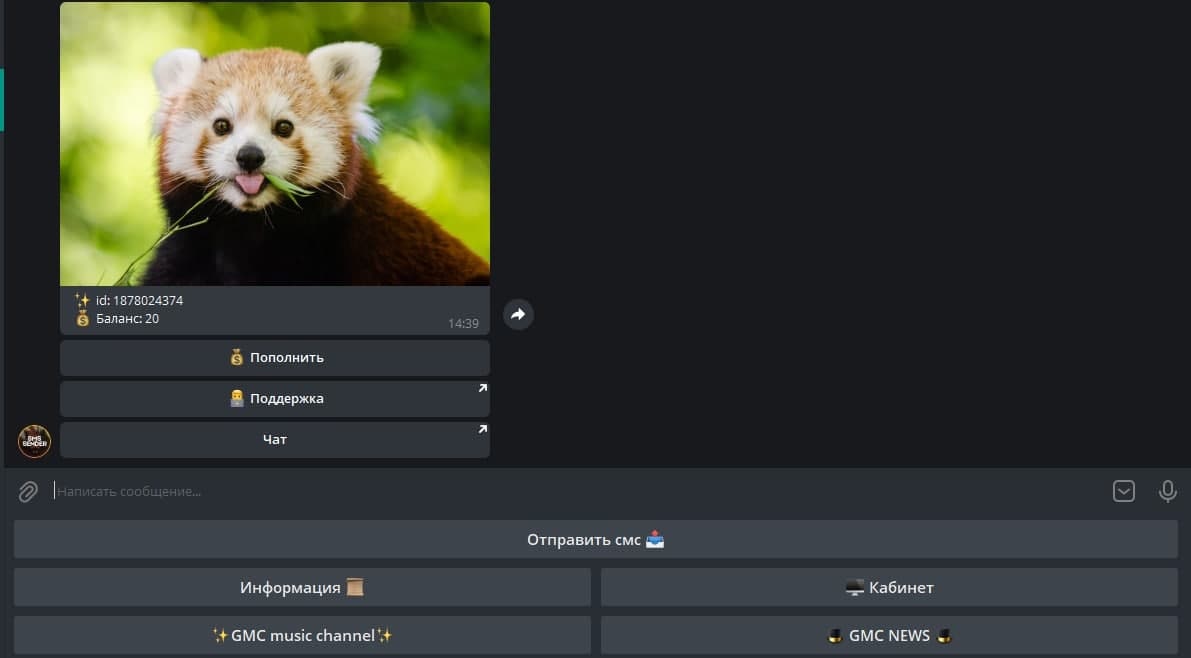Open the Чат link button

(275, 440)
